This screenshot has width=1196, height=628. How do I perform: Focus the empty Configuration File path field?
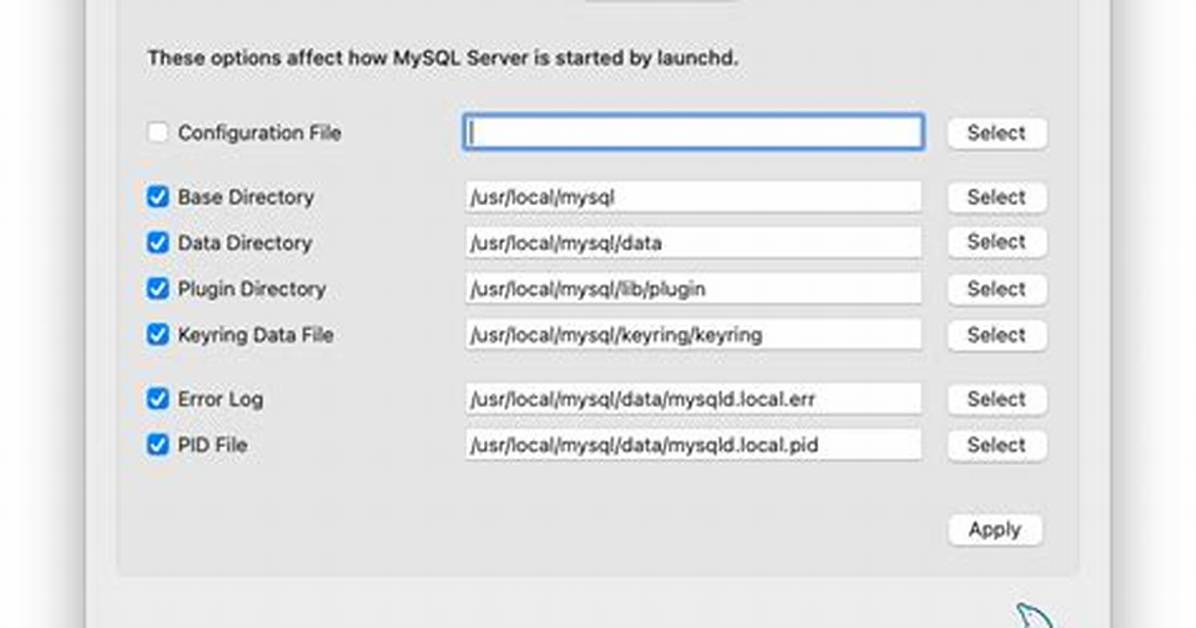693,132
